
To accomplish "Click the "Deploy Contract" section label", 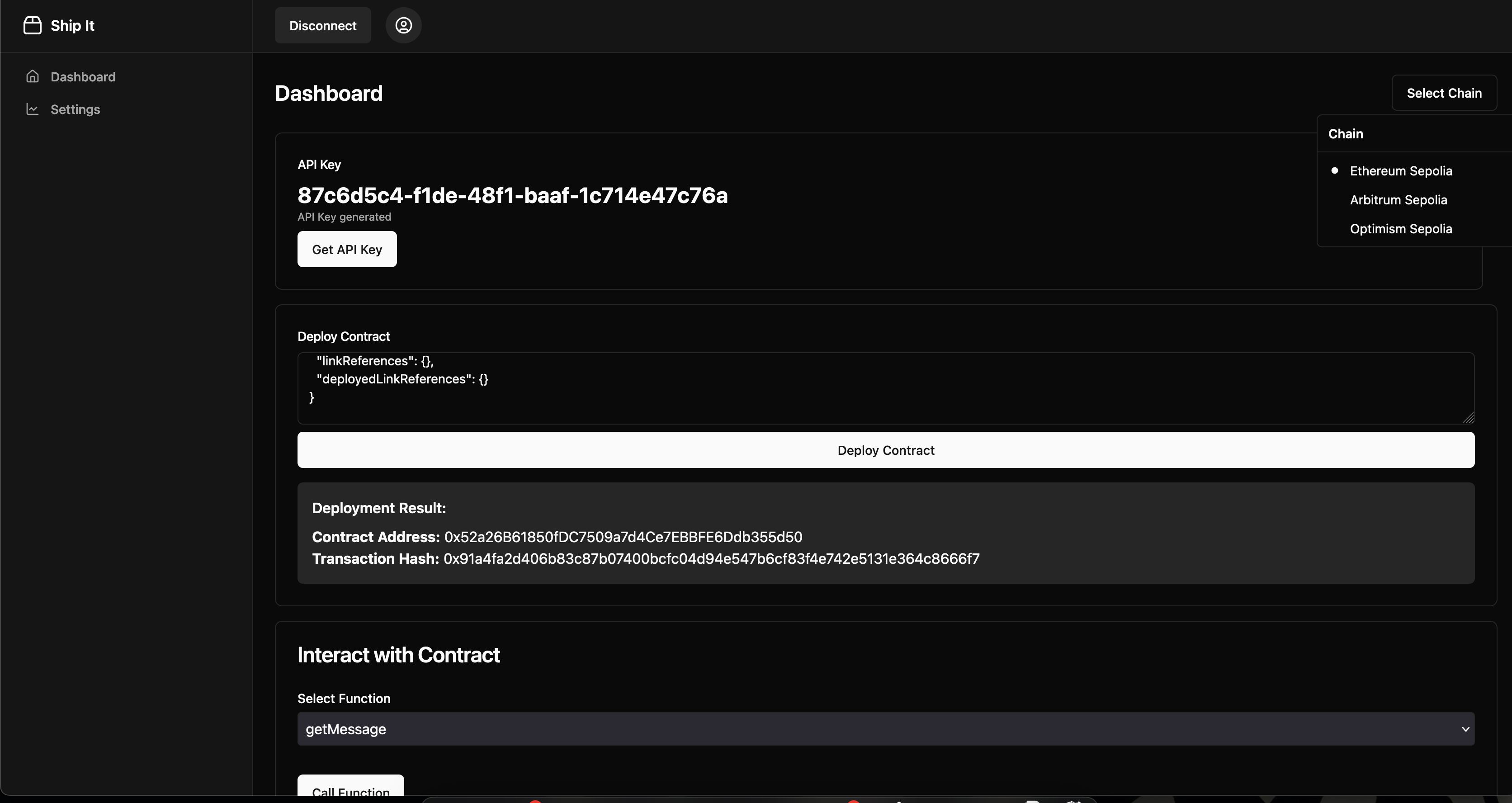I will (343, 336).
